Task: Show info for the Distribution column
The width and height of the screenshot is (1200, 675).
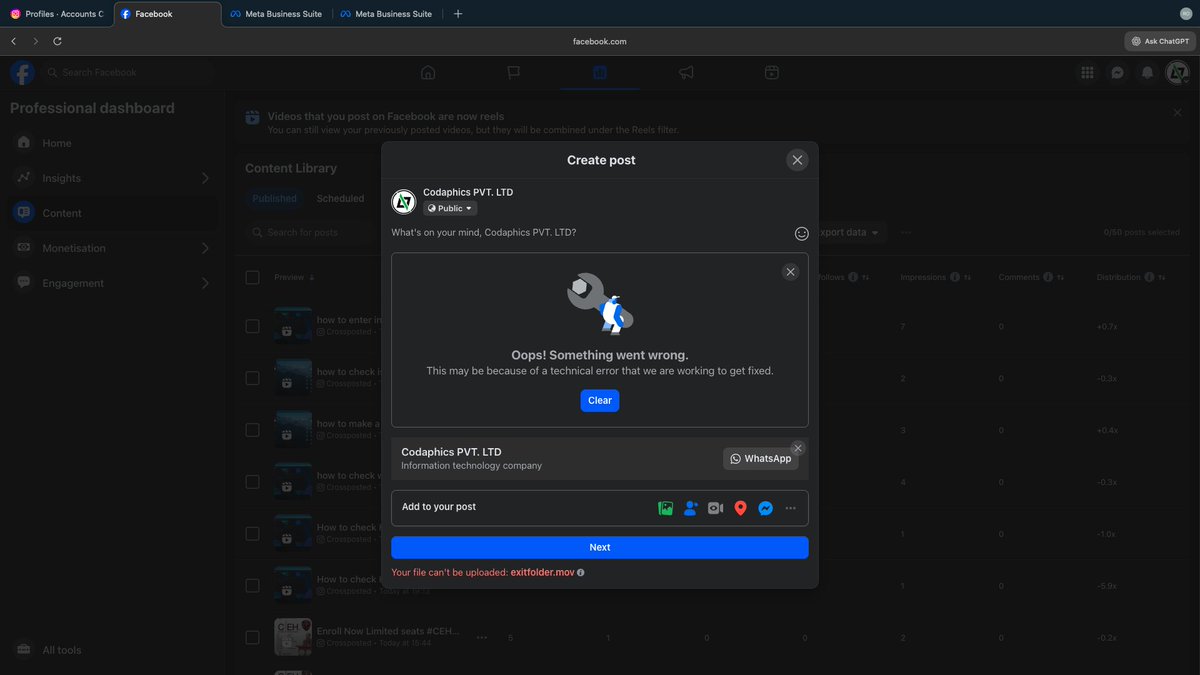Action: pyautogui.click(x=1148, y=277)
